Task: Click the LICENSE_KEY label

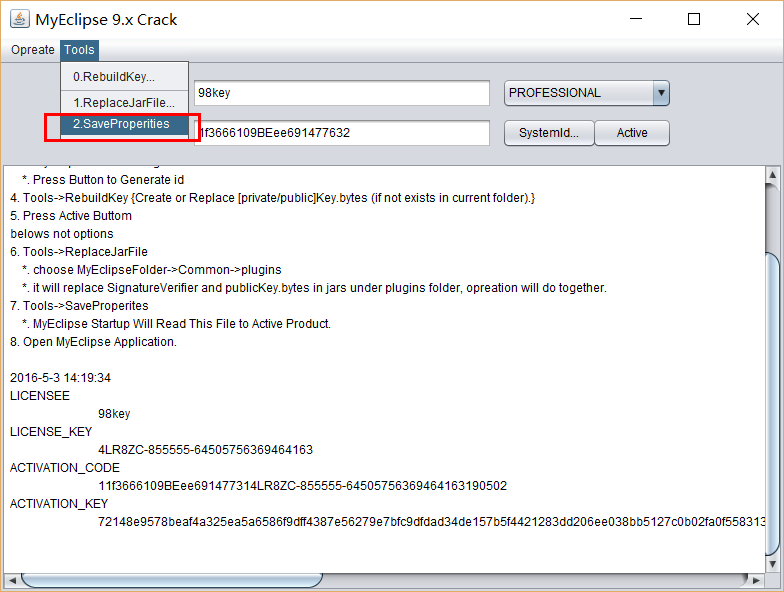Action: pos(51,432)
